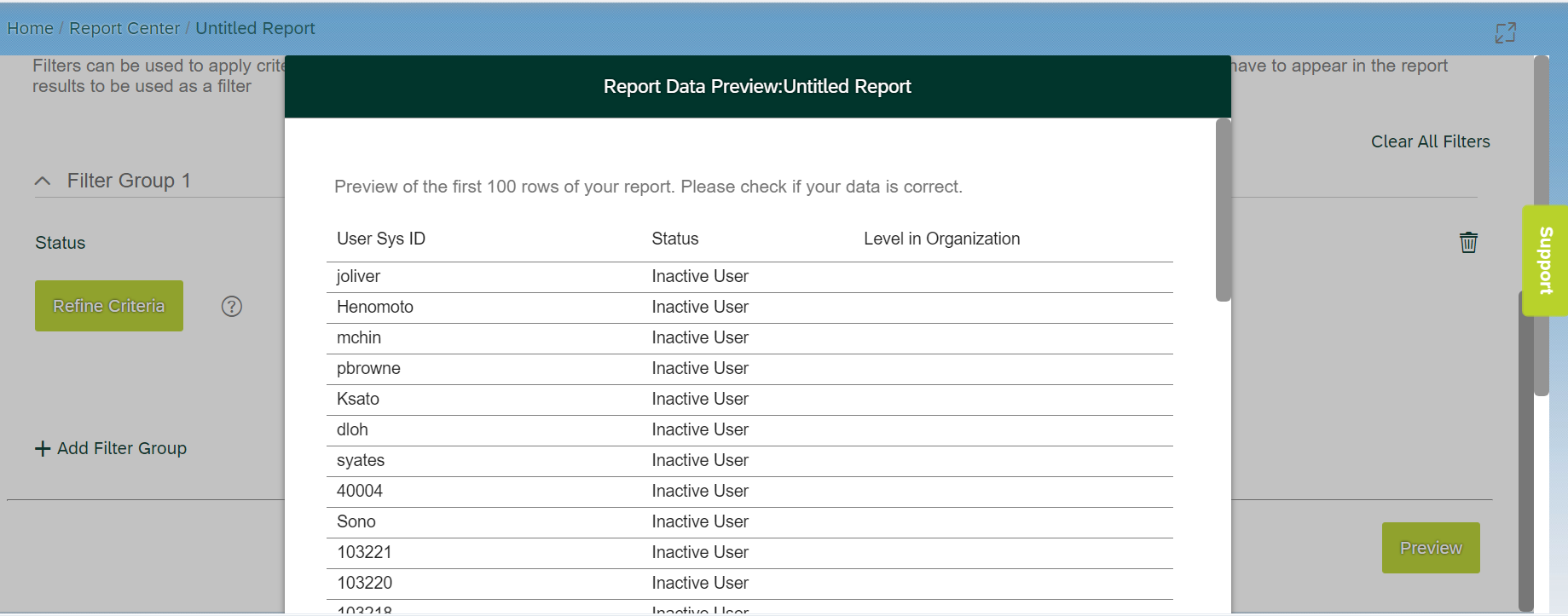Clear All Filters link
Screen dimensions: 1568x616
[1431, 141]
